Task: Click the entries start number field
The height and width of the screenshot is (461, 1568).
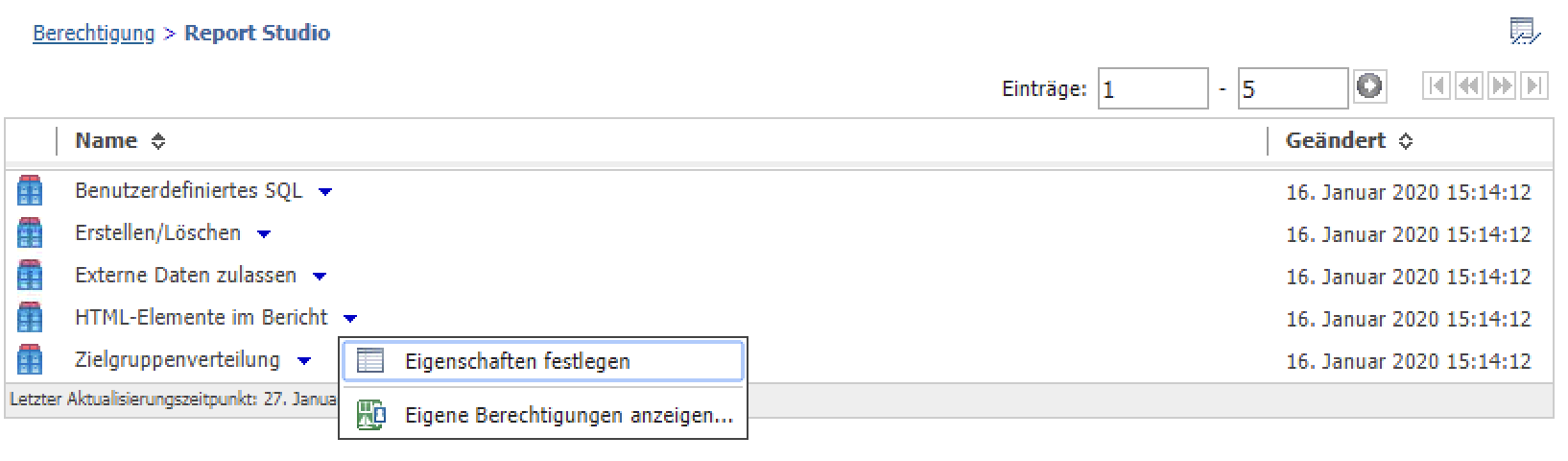Action: [1152, 89]
